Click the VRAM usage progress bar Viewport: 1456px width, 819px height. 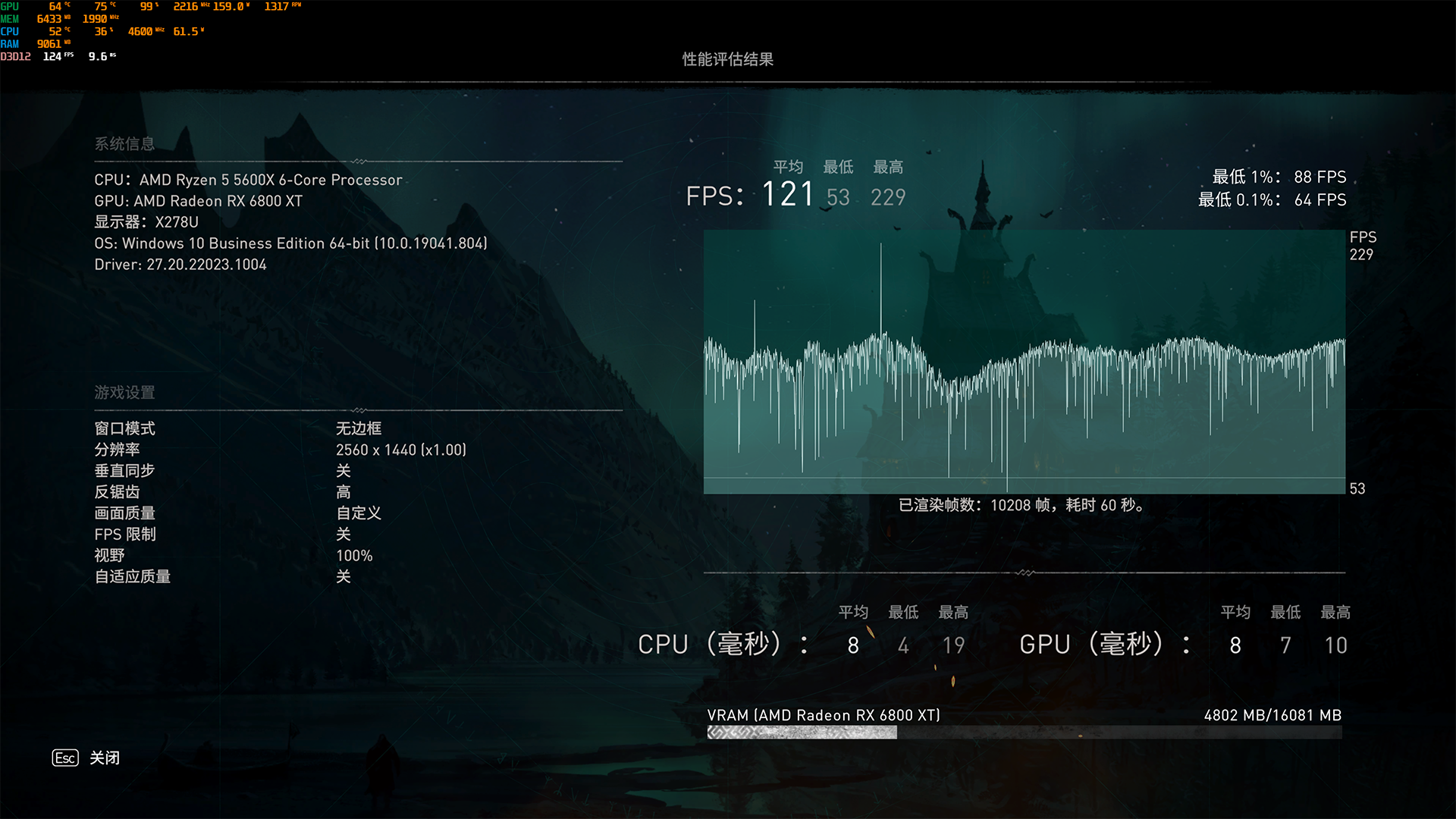[x=1025, y=733]
